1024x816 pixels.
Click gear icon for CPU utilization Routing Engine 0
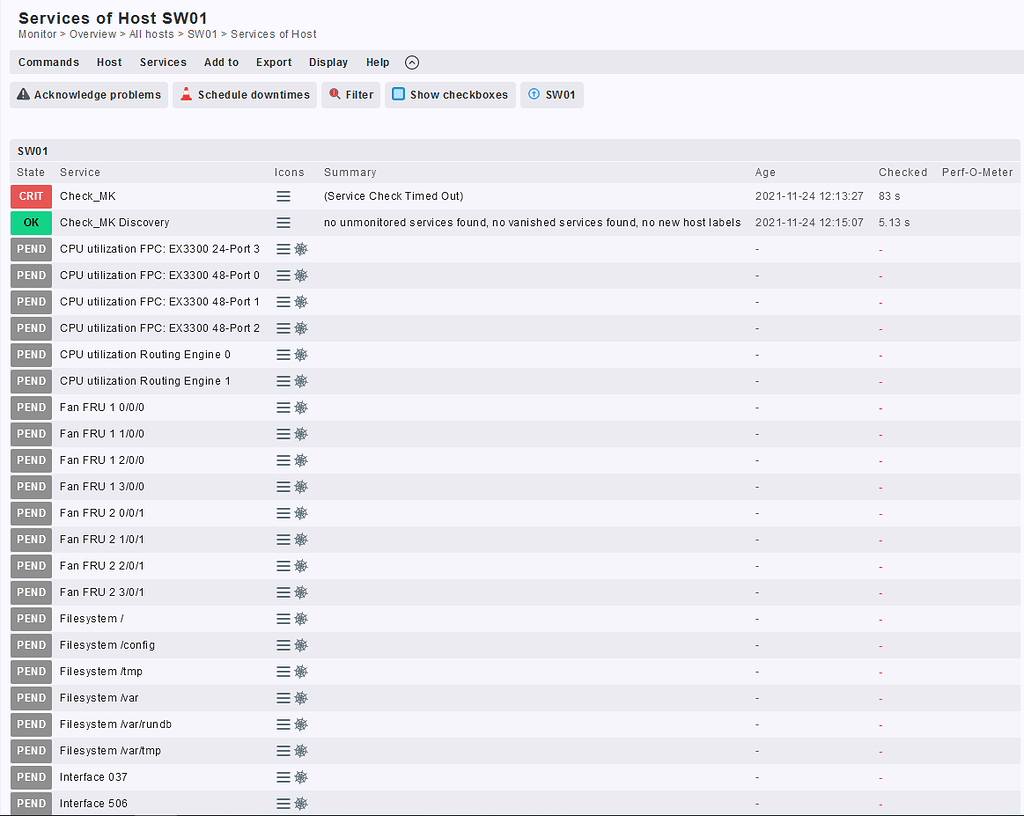point(301,355)
